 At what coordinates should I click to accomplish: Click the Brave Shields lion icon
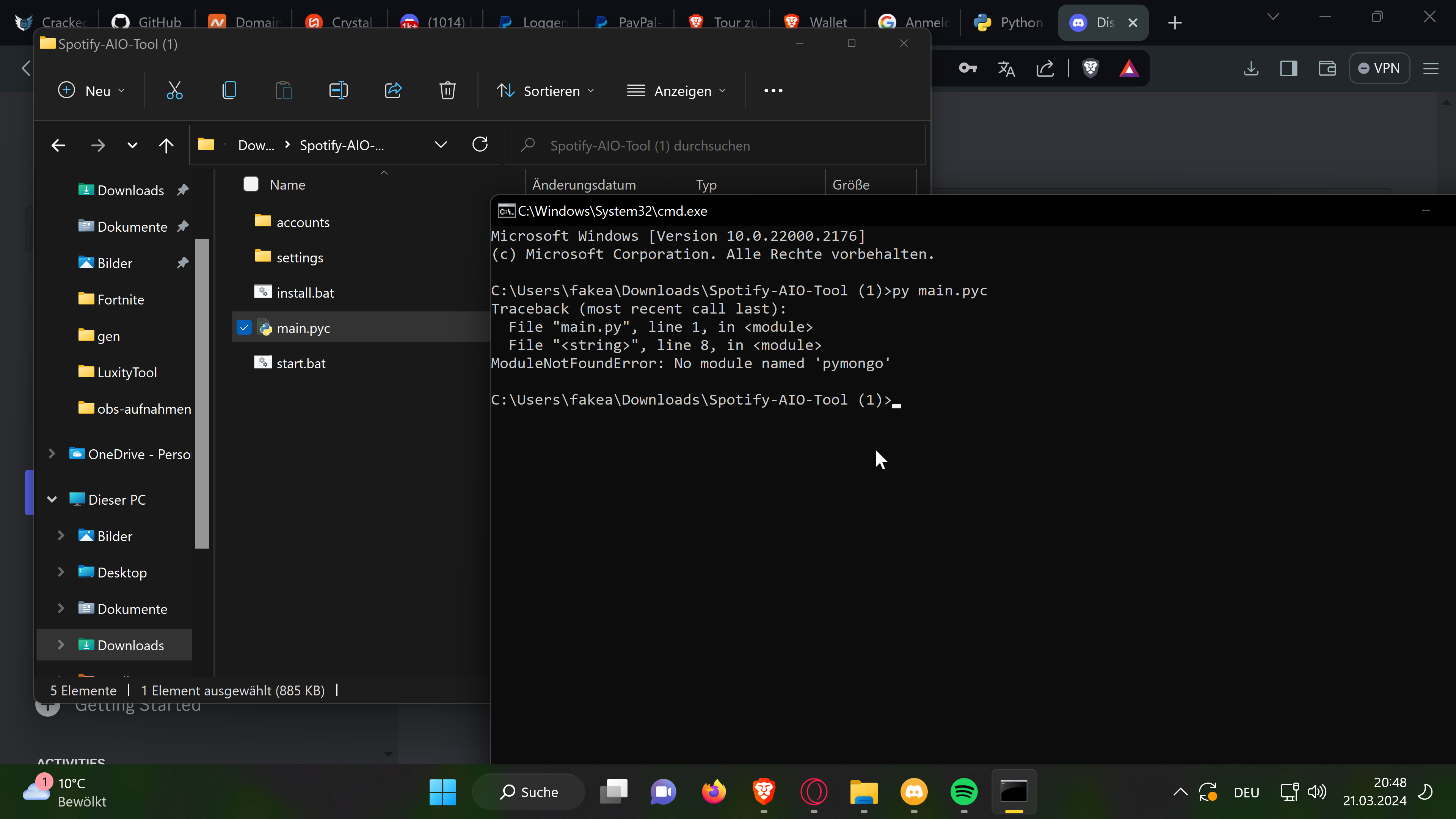pos(1090,68)
